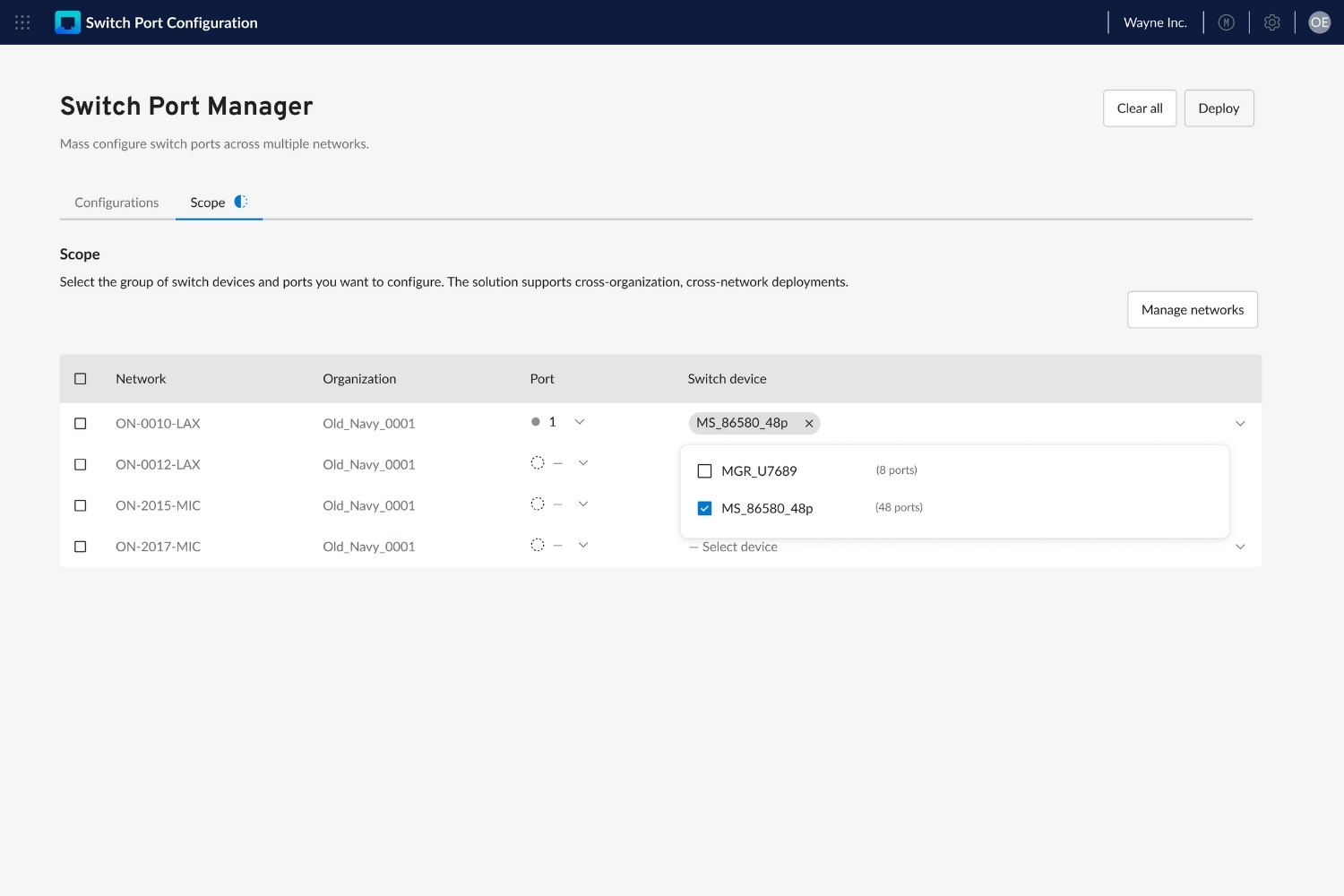Screen dimensions: 1344x896
Task: Click dashed port circle icon for ON-2017-MIC
Action: point(538,545)
